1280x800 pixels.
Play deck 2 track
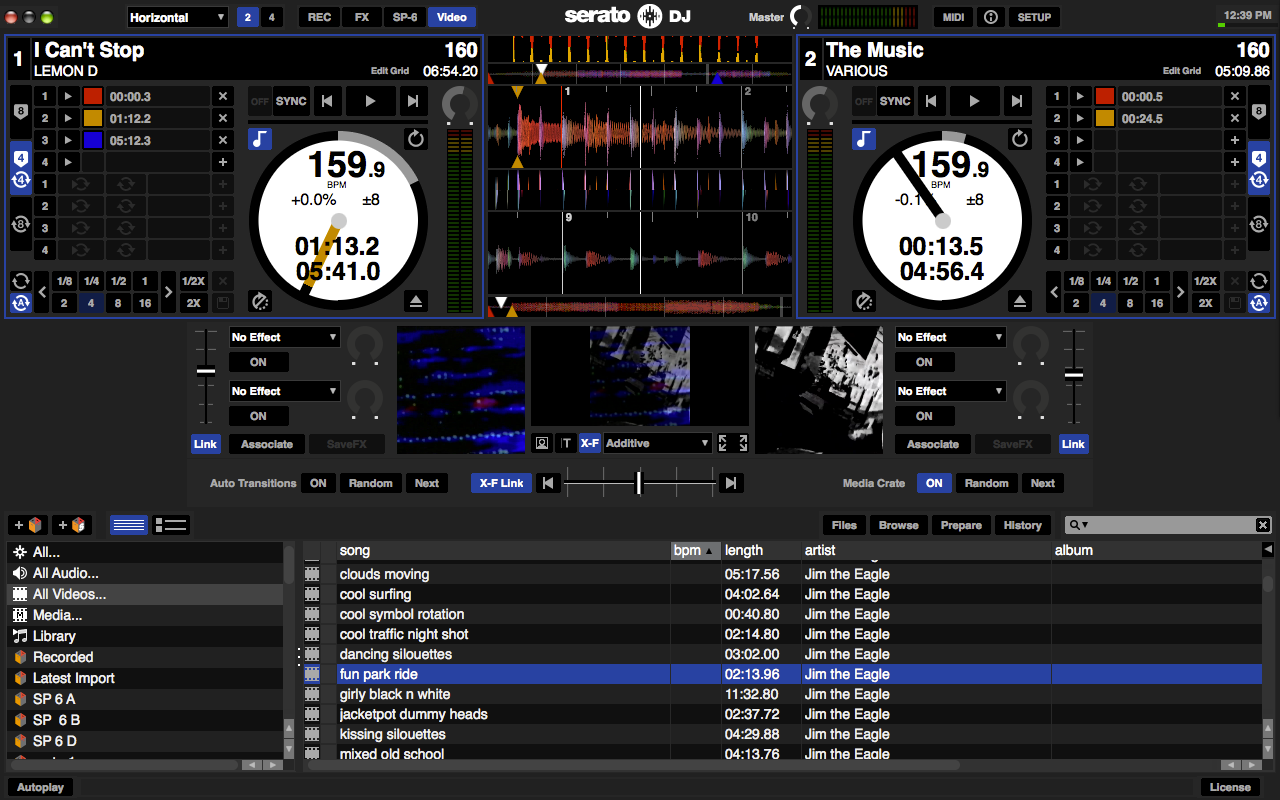[x=974, y=101]
